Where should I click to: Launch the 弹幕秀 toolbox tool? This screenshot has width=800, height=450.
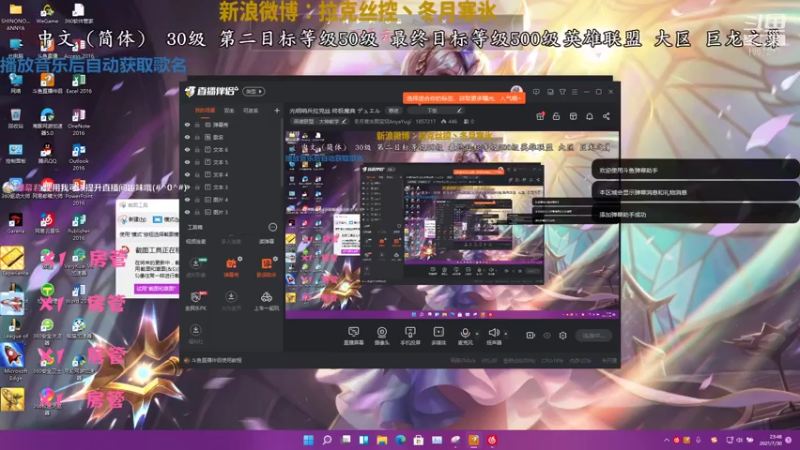point(231,267)
